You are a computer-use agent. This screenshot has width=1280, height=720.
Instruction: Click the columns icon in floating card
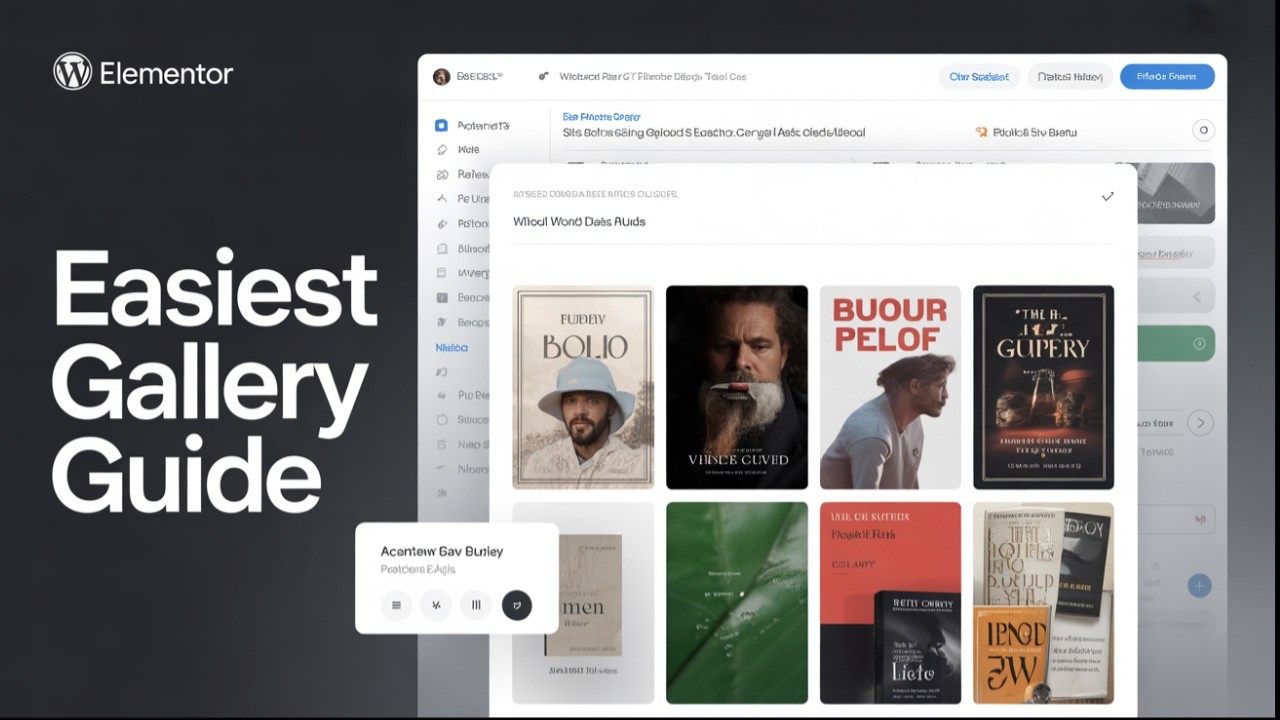point(476,605)
